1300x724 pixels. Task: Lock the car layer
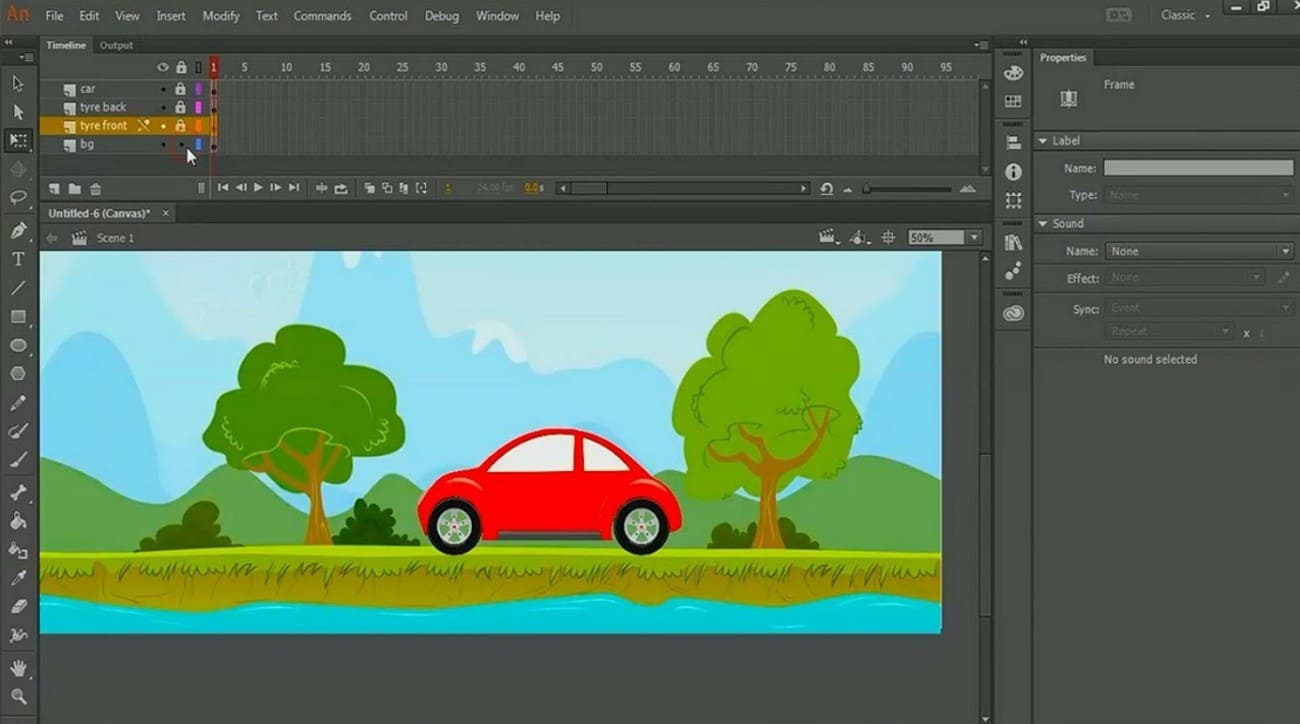point(181,88)
